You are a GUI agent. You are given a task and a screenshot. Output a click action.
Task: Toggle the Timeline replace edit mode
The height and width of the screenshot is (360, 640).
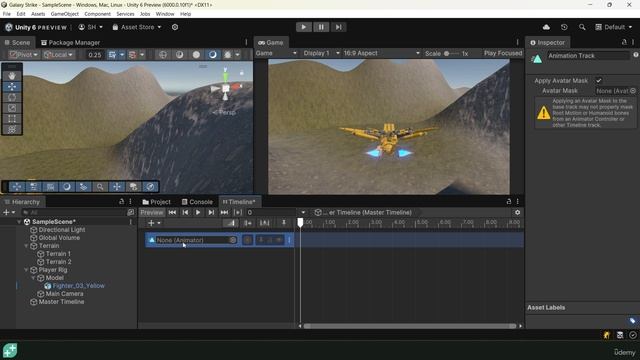point(264,223)
